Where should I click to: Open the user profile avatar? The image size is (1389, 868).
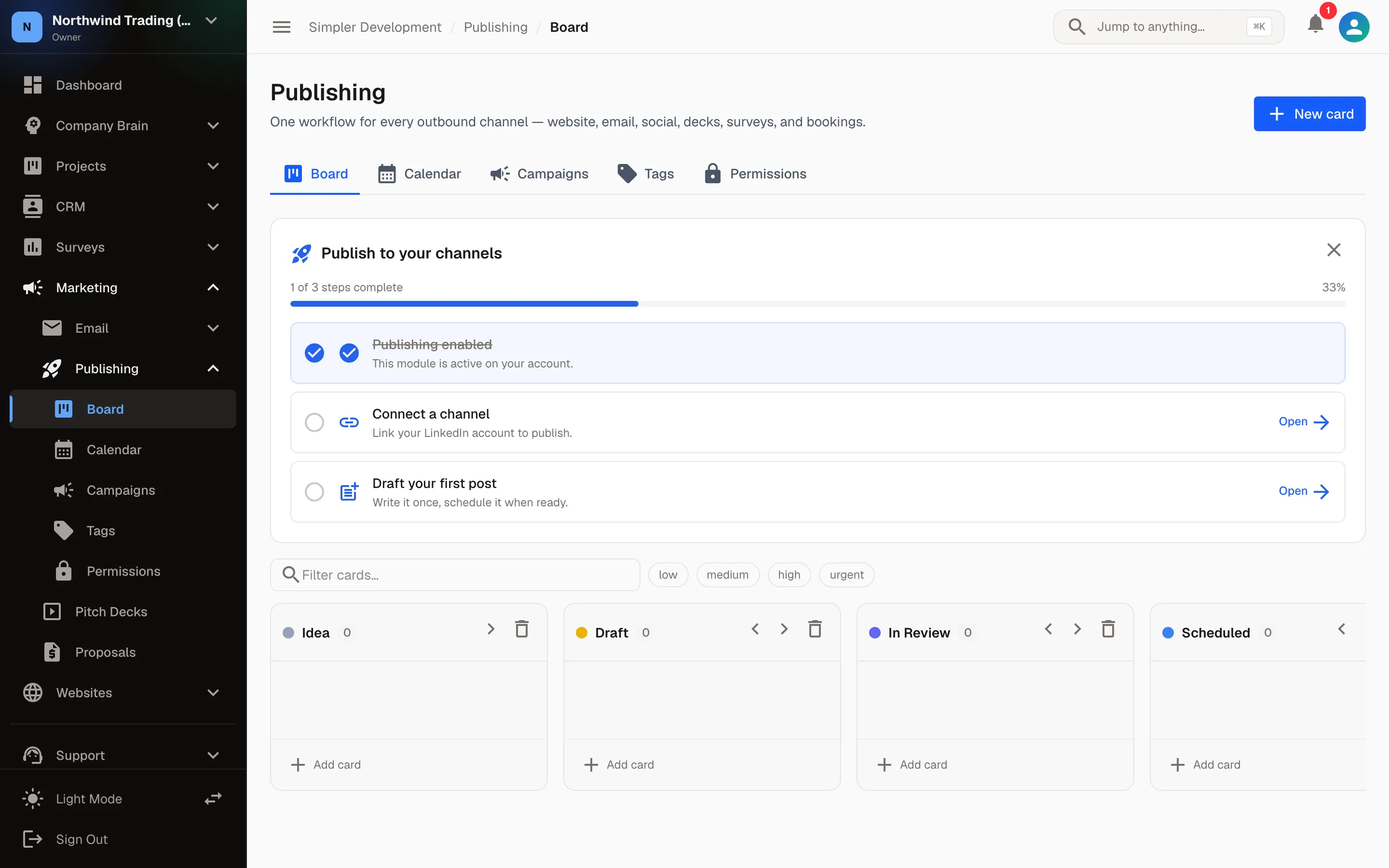[x=1354, y=27]
